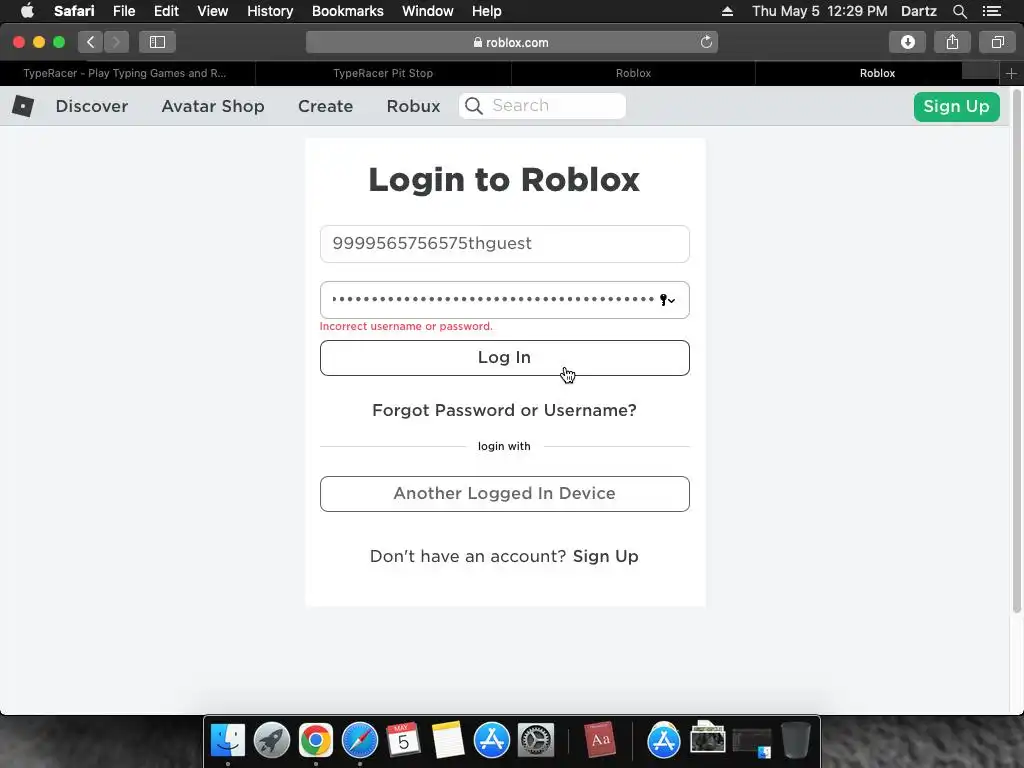Click the Safari compass in the Dock

pos(360,740)
